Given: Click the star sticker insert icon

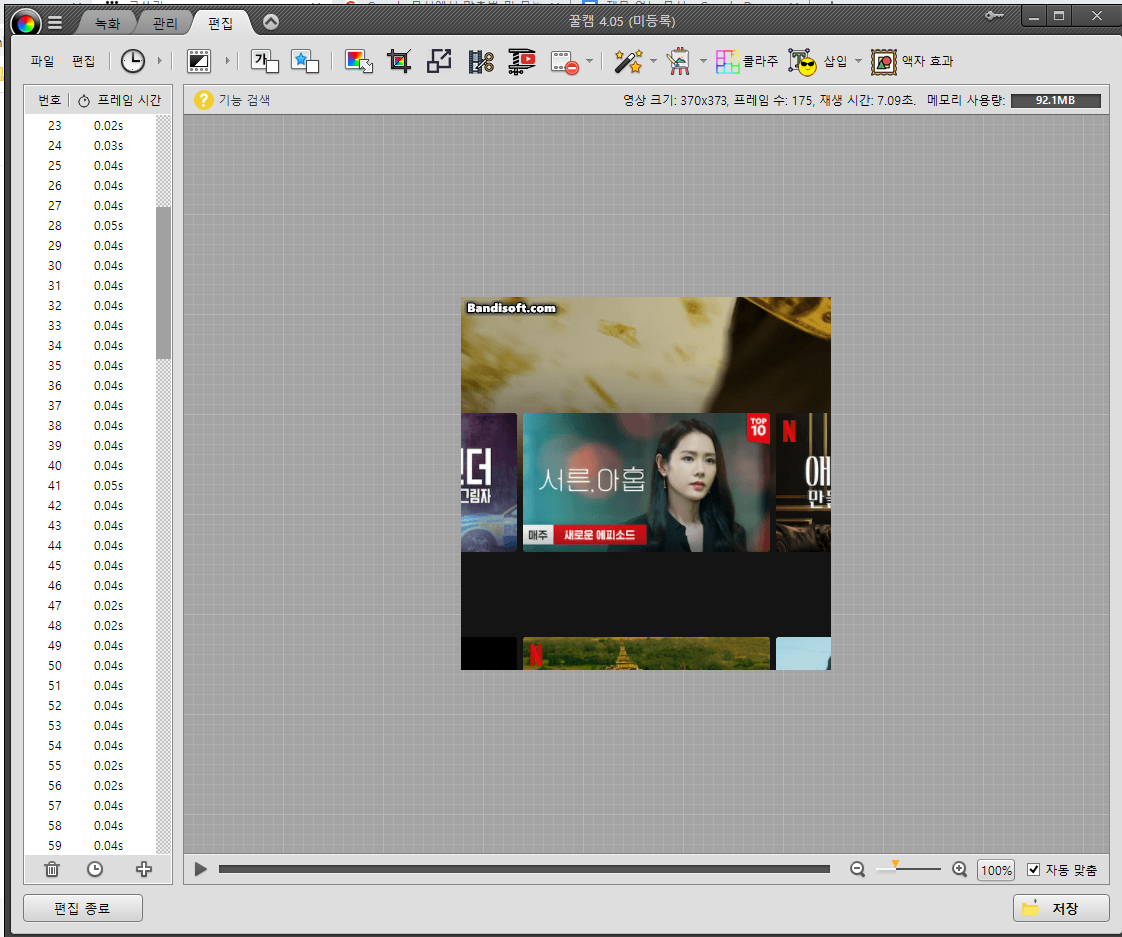Looking at the screenshot, I should coord(305,61).
